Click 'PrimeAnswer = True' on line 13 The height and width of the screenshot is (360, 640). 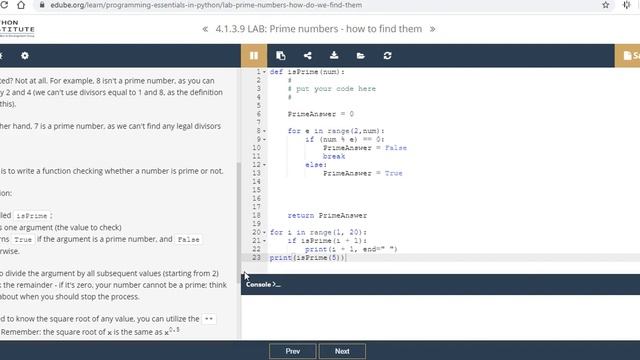363,173
